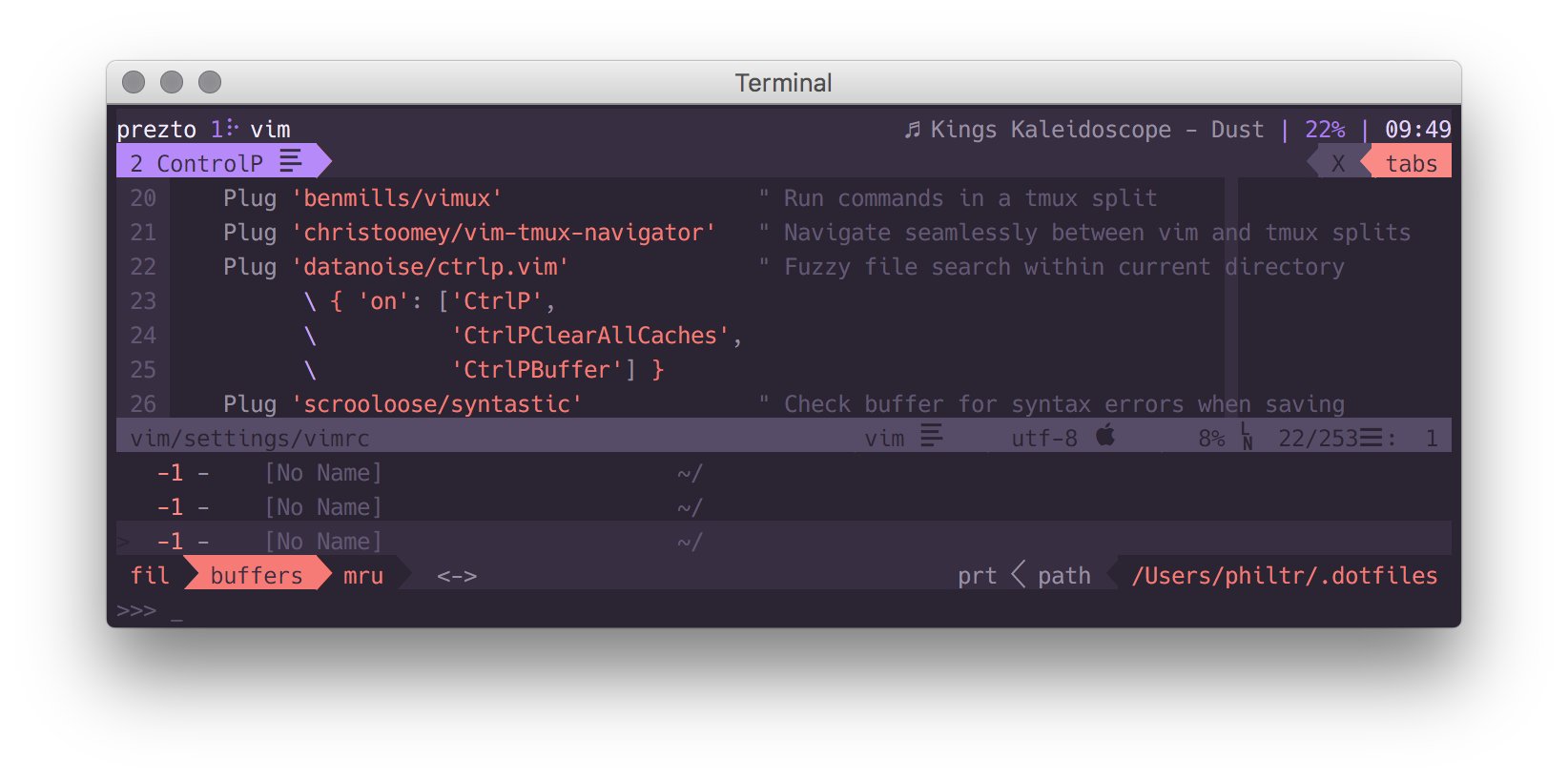Click the music note icon in the tmux status
This screenshot has width=1568, height=780.
[x=913, y=129]
